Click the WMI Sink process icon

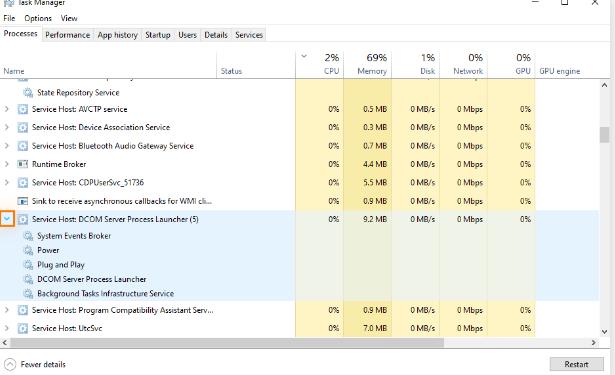tap(23, 201)
